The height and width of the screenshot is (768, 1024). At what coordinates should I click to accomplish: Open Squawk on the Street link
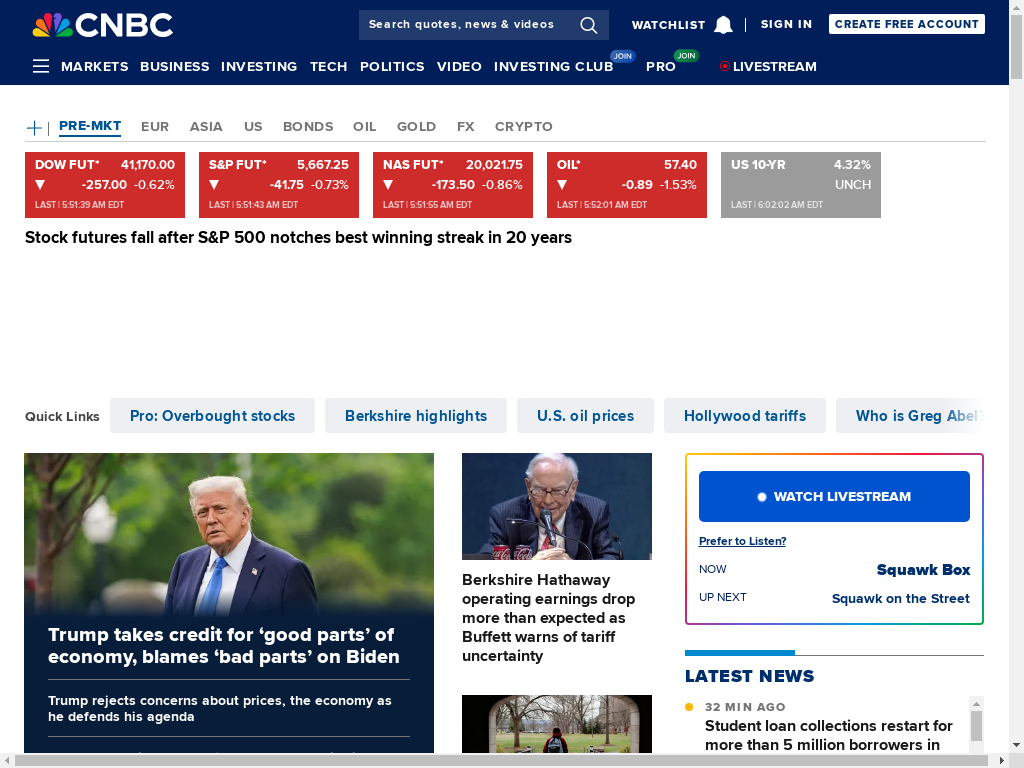(901, 598)
